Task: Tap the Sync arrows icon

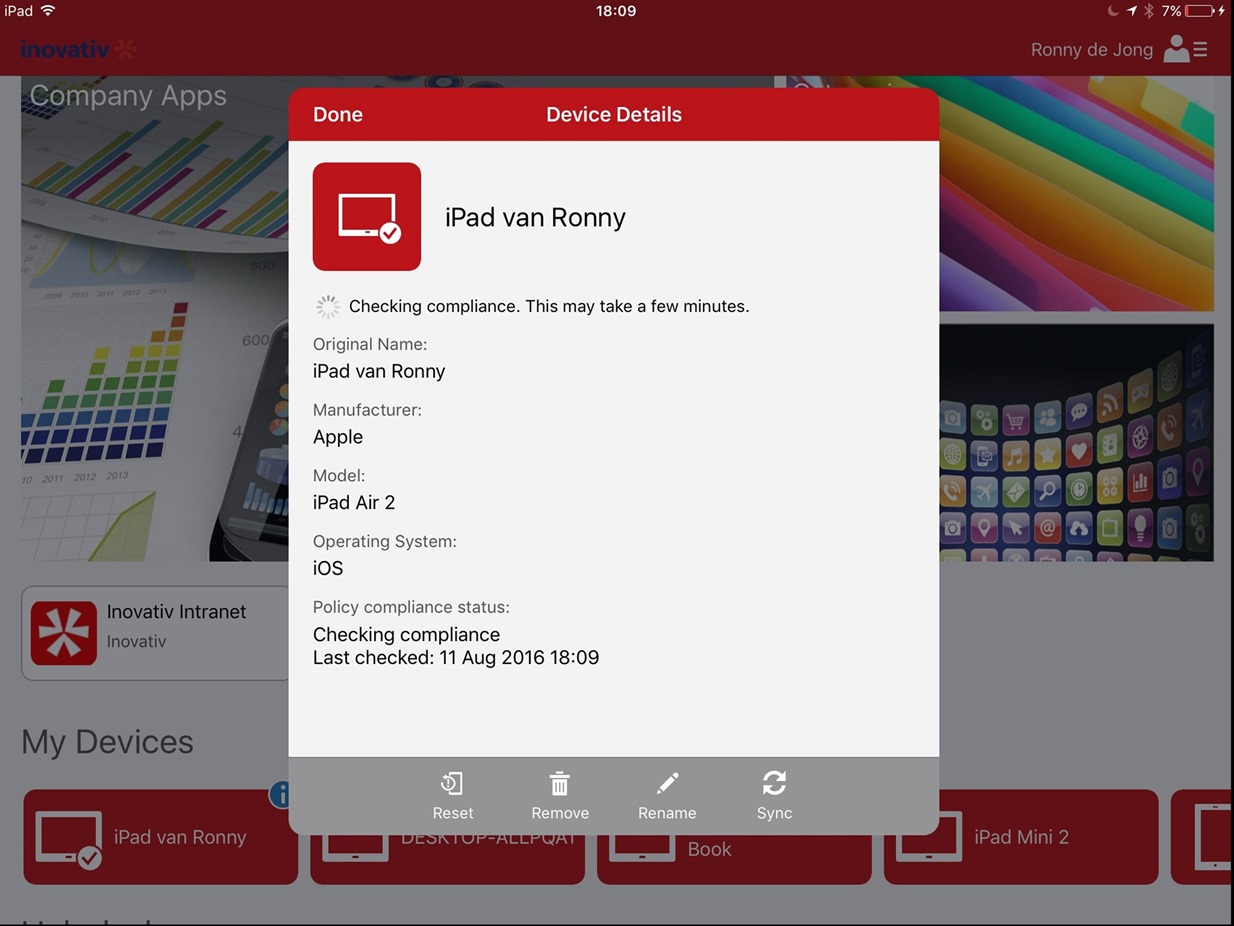Action: pyautogui.click(x=774, y=783)
